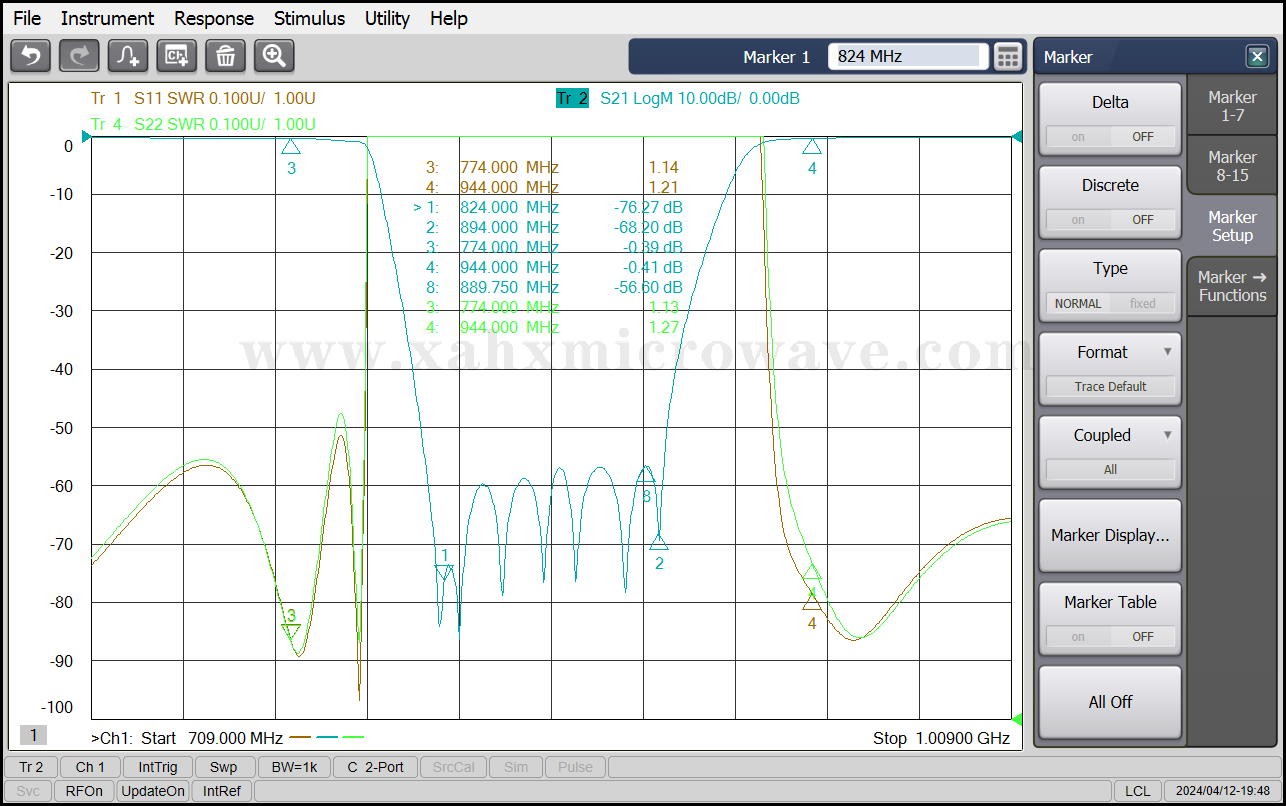
Task: Click the Marker 1 frequency input field
Action: [x=907, y=57]
